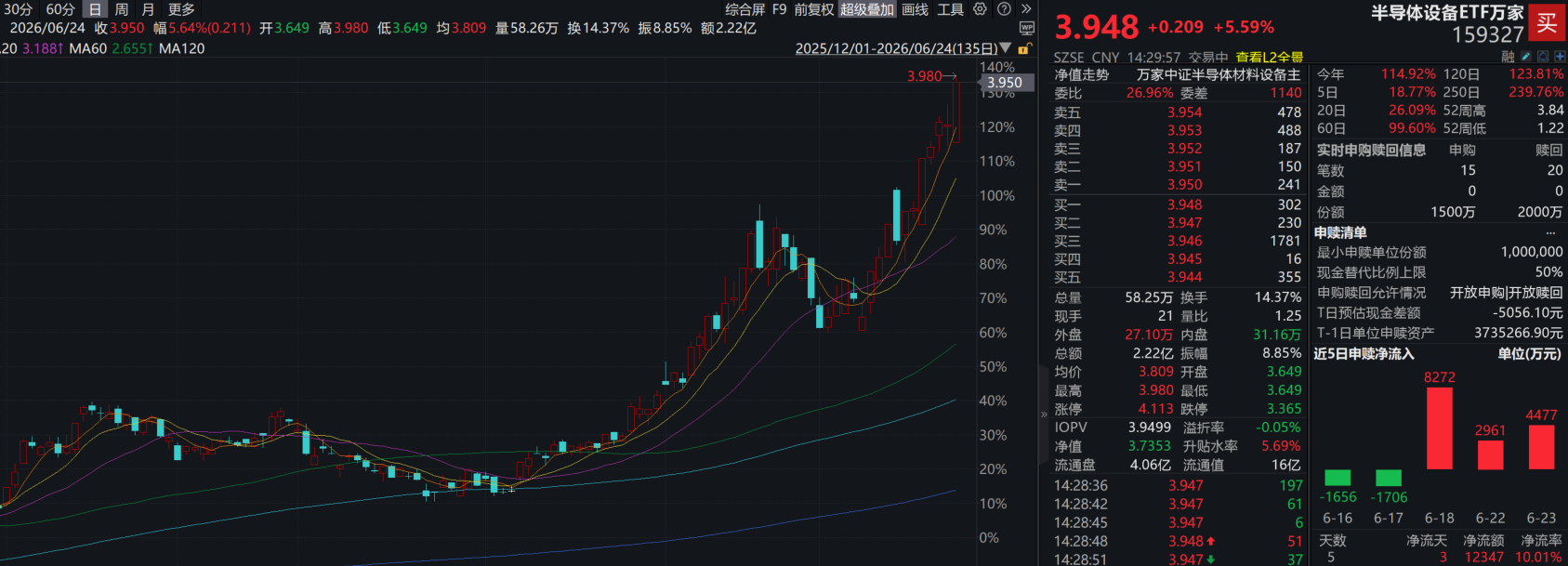
Task: Click the pencil note icon
Action: 1526,56
